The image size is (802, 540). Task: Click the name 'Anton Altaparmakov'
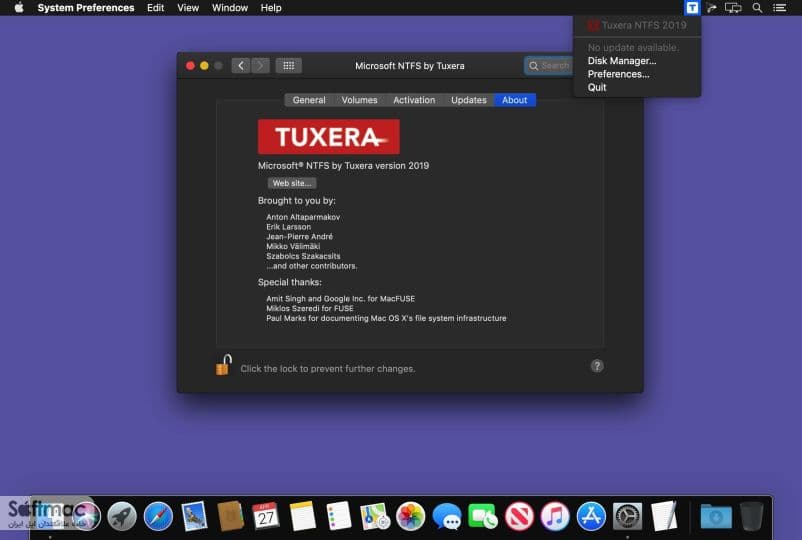[x=303, y=217]
